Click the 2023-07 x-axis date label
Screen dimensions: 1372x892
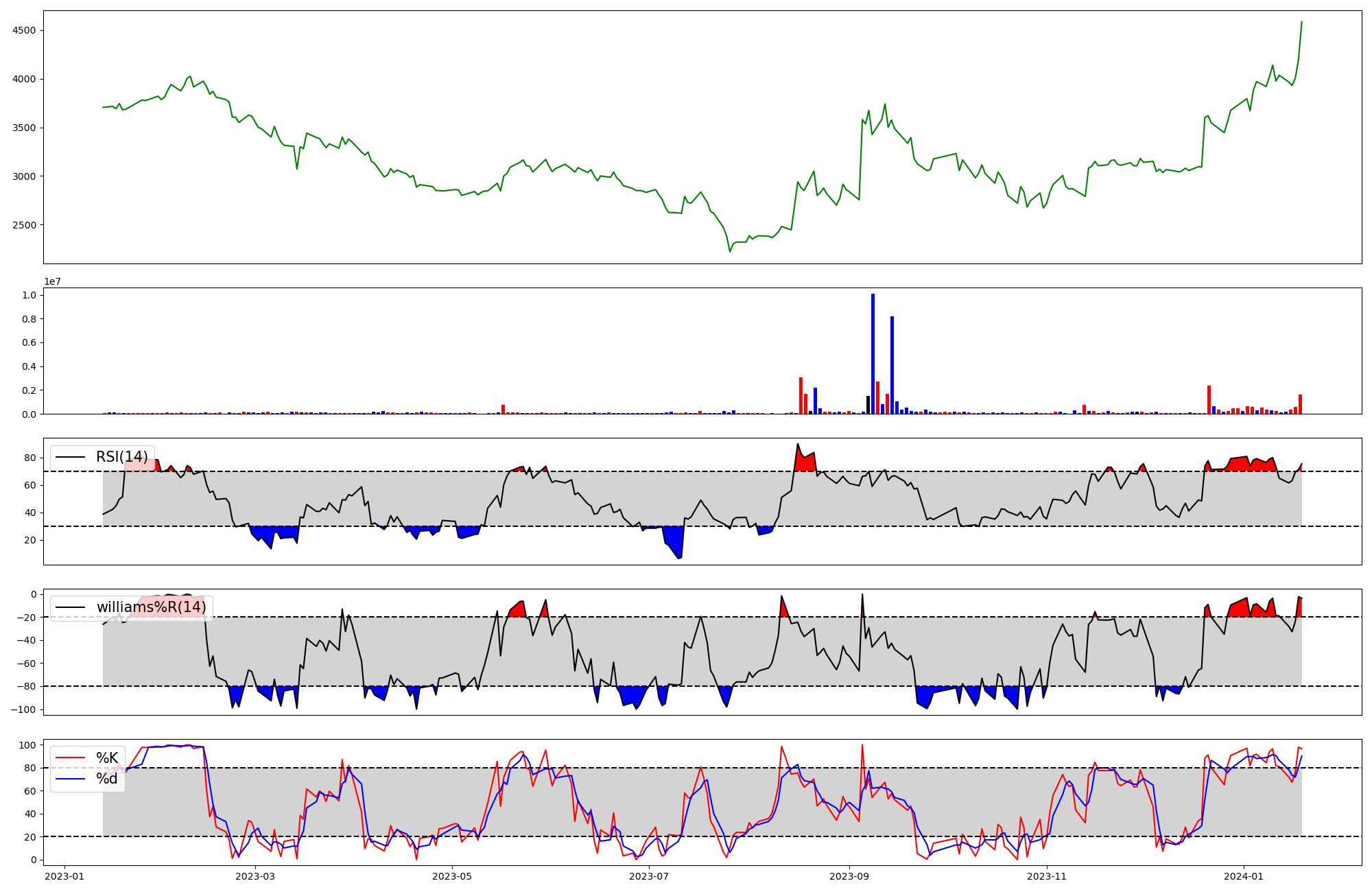649,876
